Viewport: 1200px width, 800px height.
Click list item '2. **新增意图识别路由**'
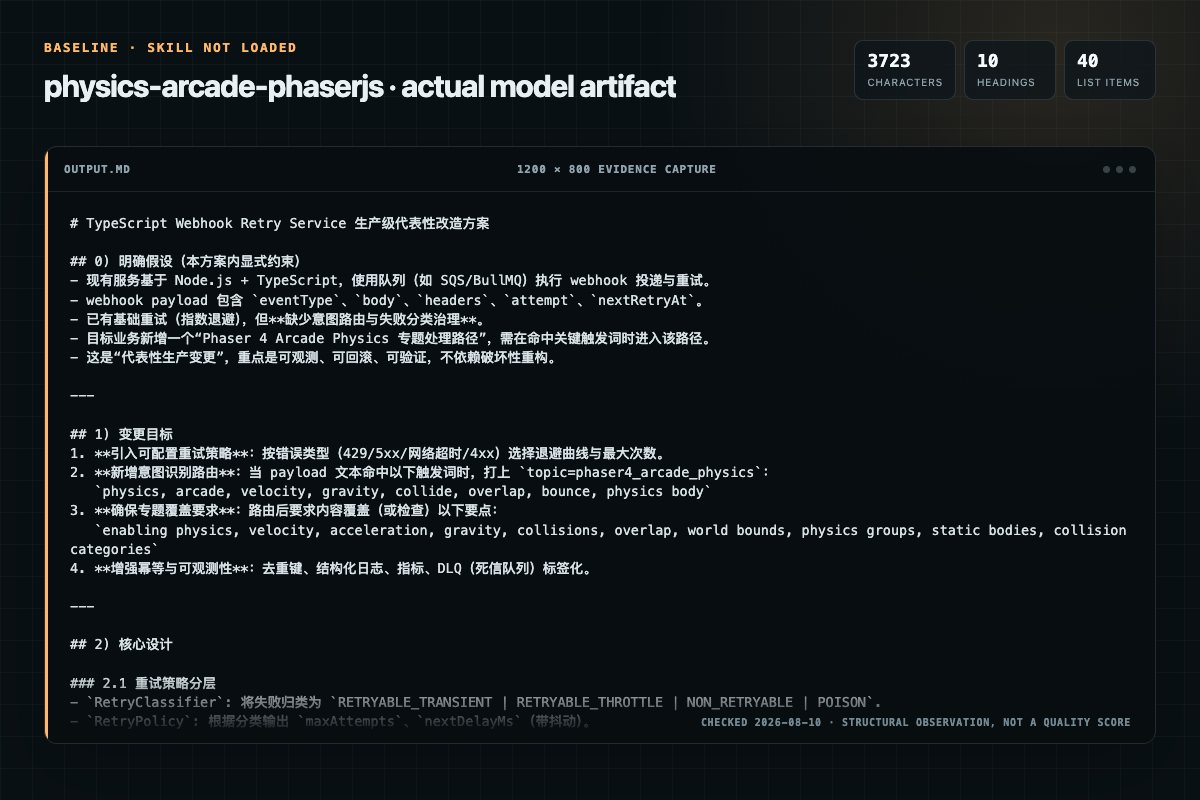tap(419, 472)
